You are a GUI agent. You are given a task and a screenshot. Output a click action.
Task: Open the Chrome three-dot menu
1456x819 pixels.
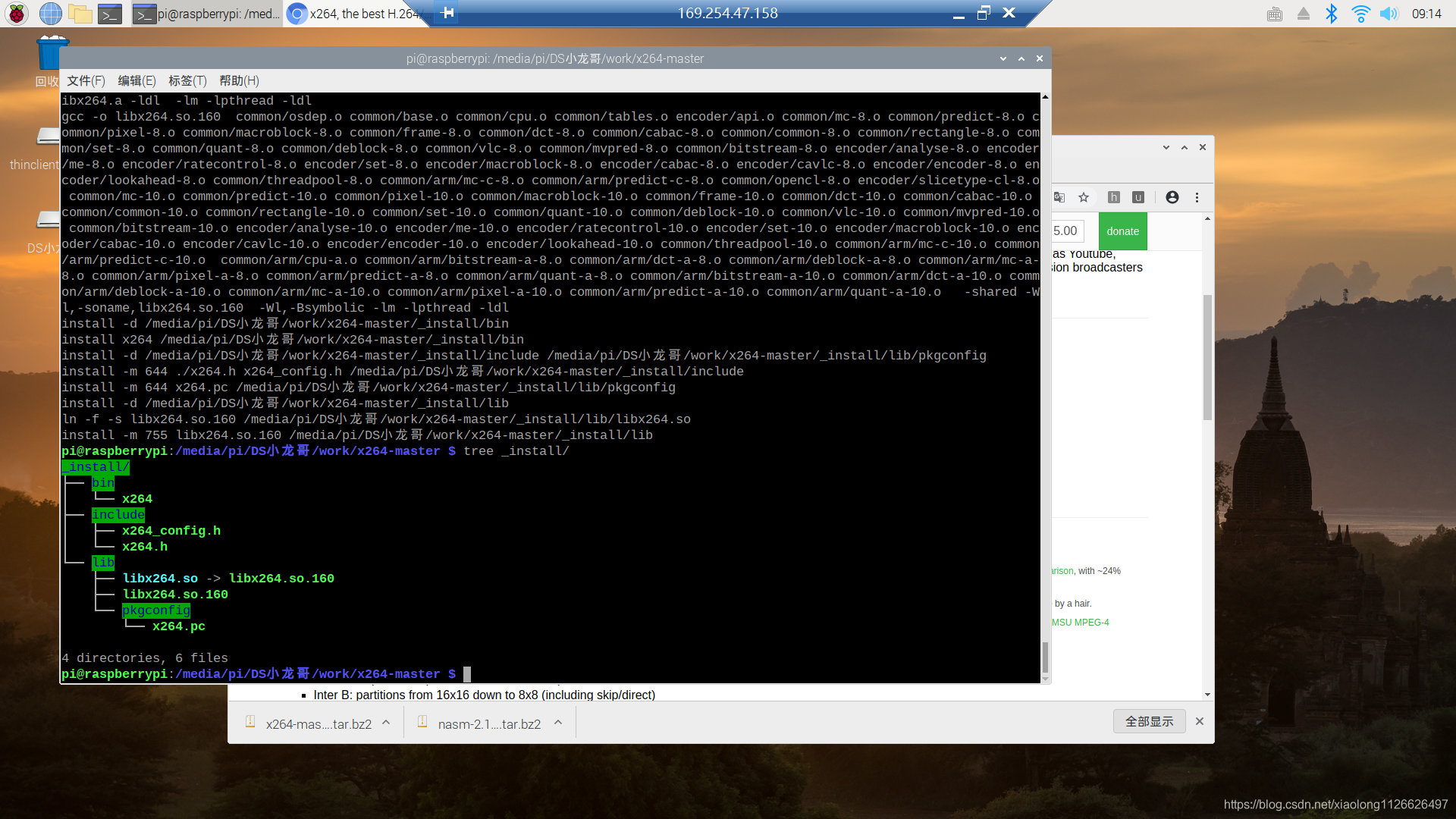(1197, 197)
